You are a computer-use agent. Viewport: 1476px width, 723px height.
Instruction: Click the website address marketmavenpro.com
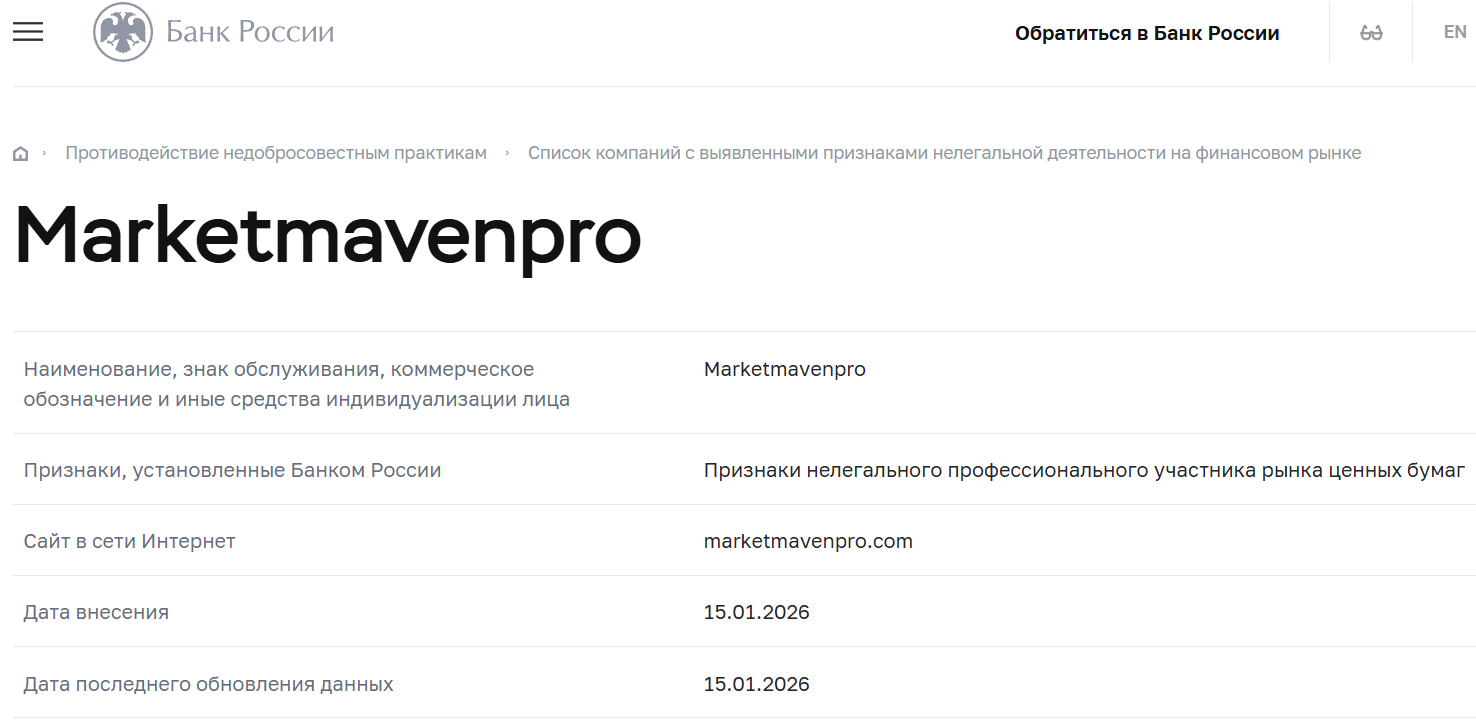[807, 541]
